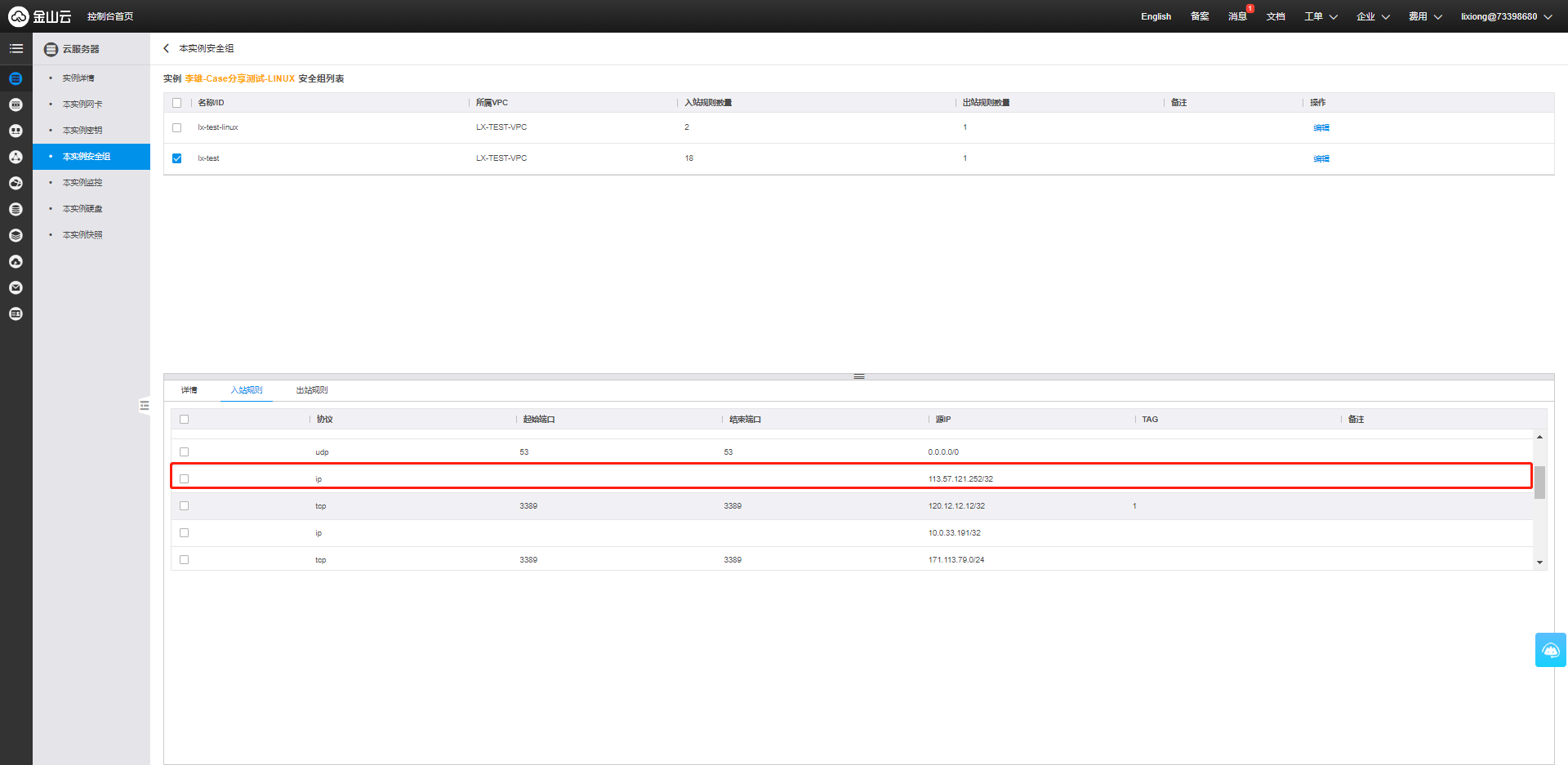Open the lixiong@73398680 account dropdown
The width and height of the screenshot is (1568, 765).
pyautogui.click(x=1507, y=16)
